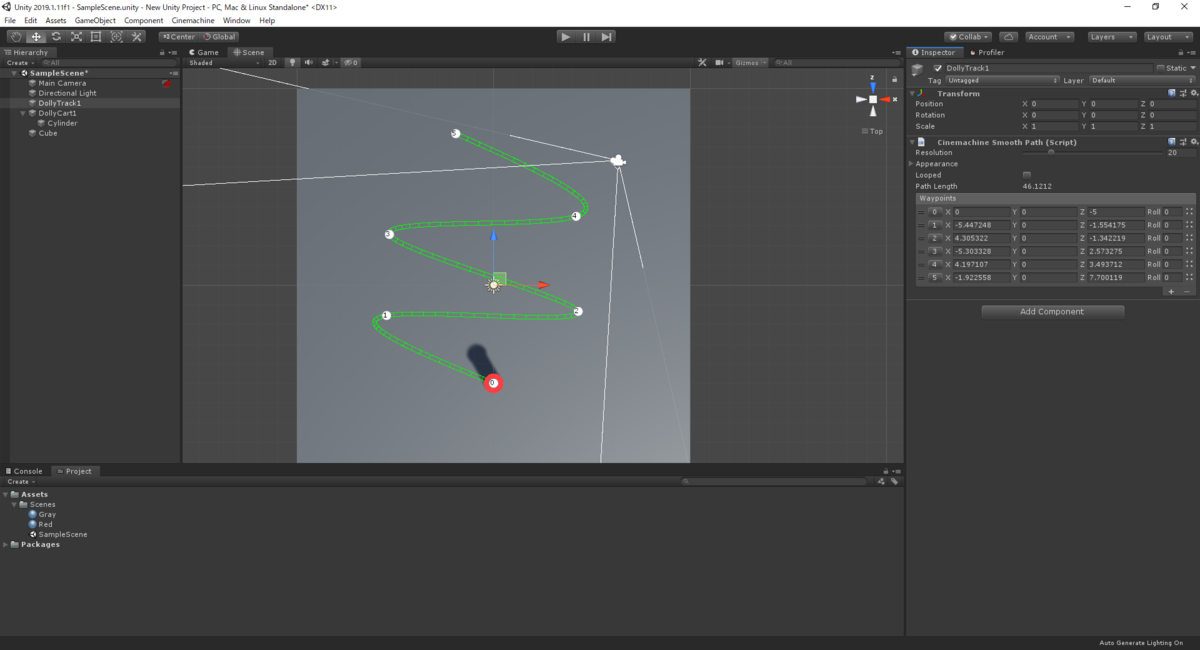Toggle scene audio speaker icon
Image resolution: width=1200 pixels, height=650 pixels.
click(x=309, y=62)
